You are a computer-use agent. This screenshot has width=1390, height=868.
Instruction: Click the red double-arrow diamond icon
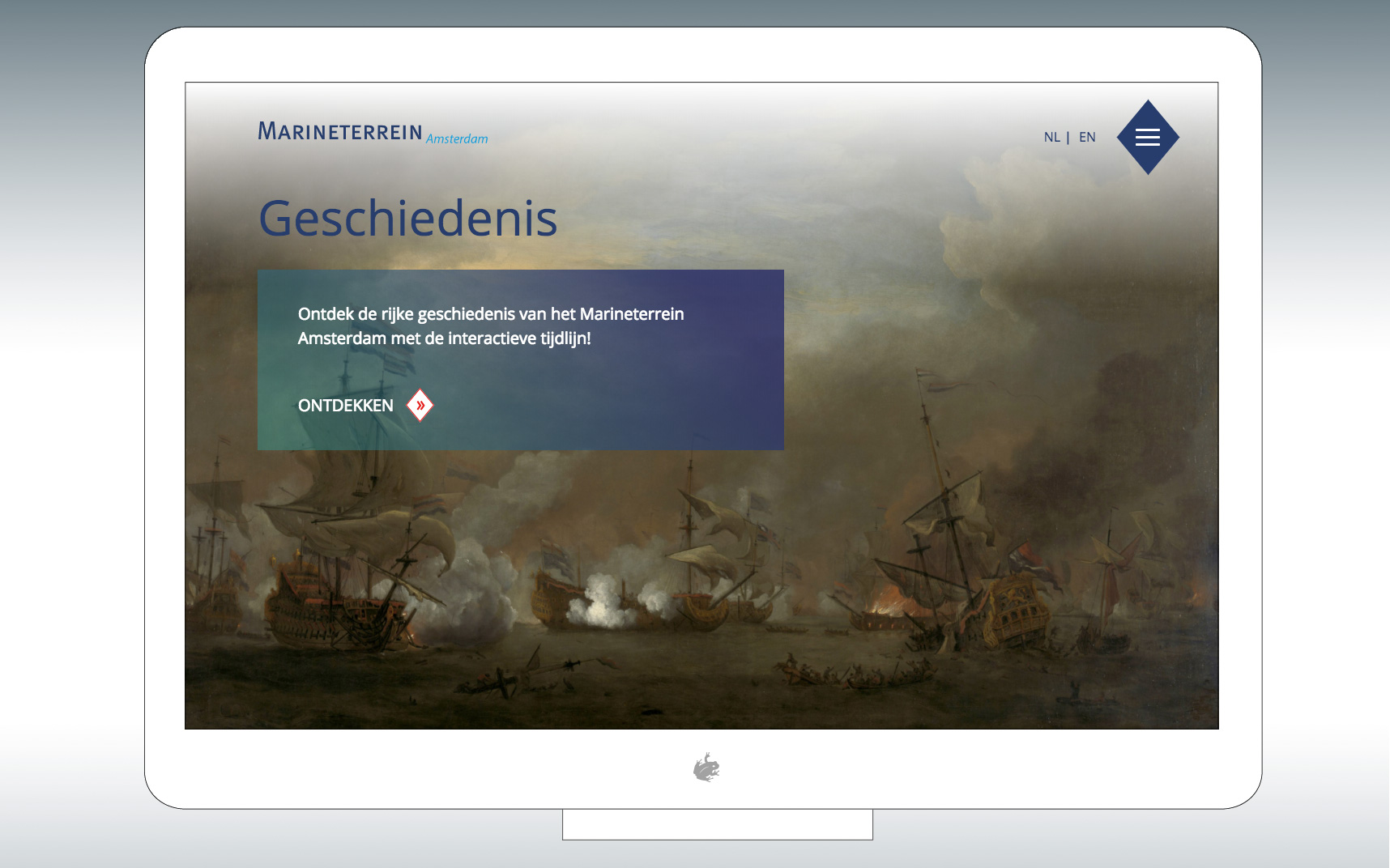pyautogui.click(x=420, y=405)
